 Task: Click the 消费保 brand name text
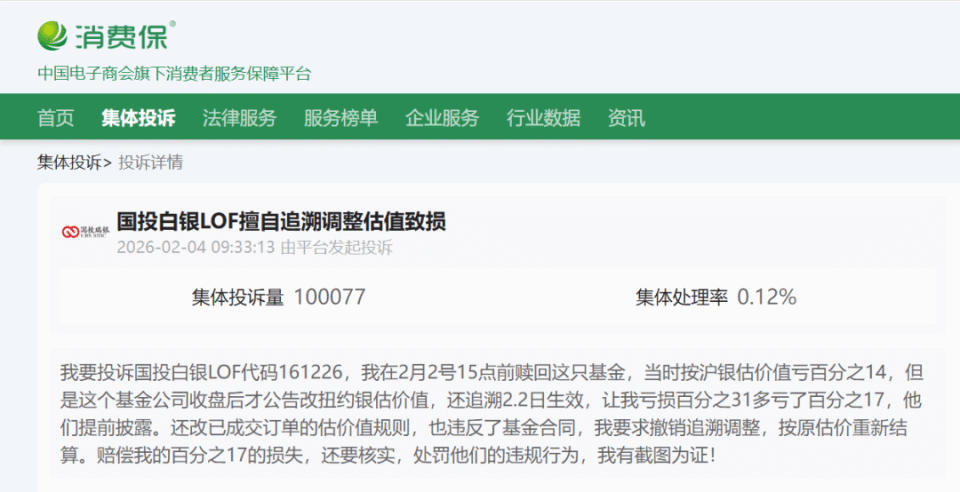(122, 36)
